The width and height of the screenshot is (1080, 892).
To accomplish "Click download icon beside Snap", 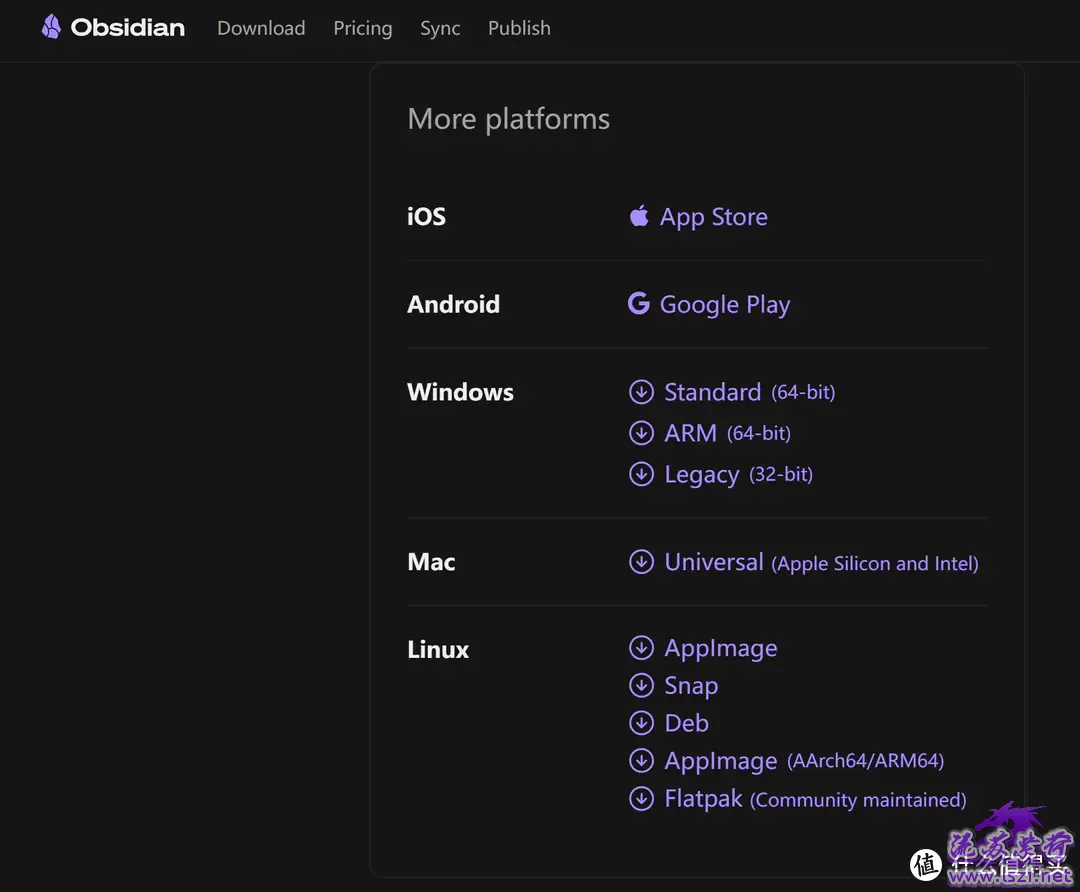I will click(x=641, y=685).
